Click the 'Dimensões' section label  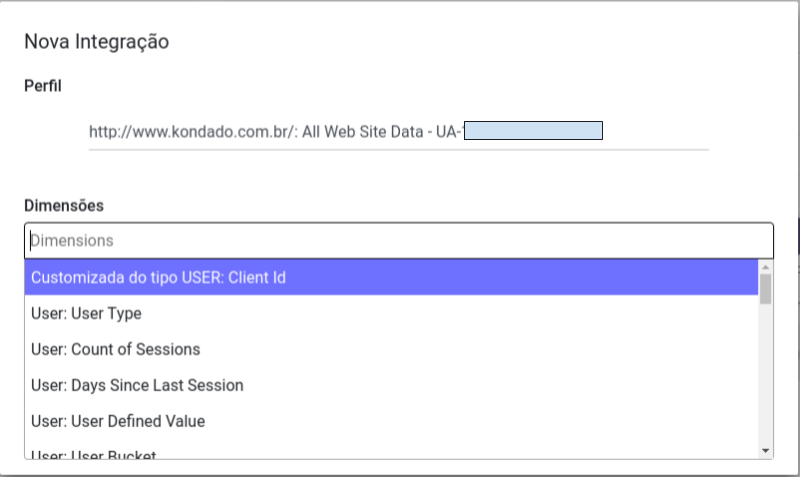click(64, 205)
